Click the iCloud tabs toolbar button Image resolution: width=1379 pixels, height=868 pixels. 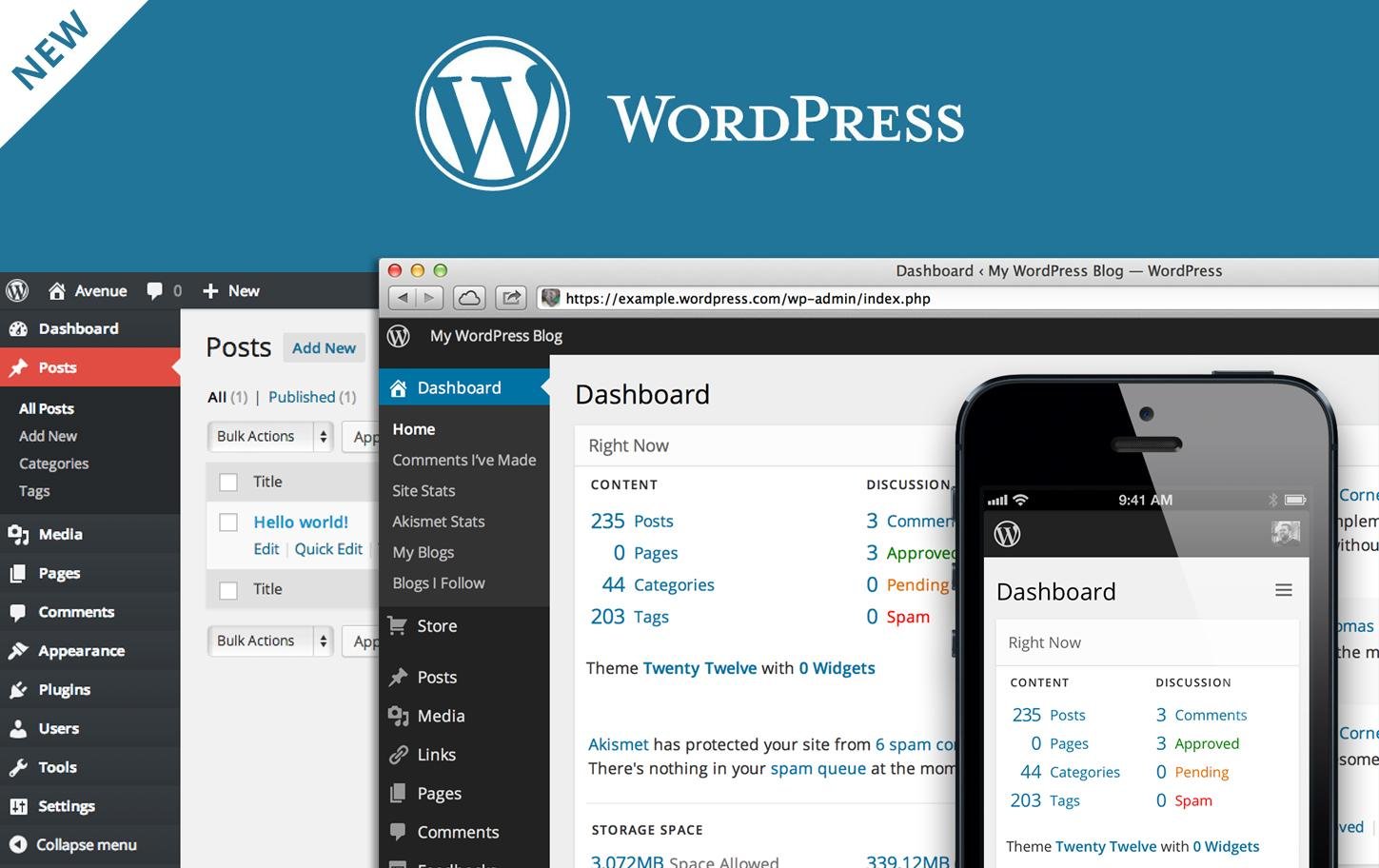click(x=469, y=298)
